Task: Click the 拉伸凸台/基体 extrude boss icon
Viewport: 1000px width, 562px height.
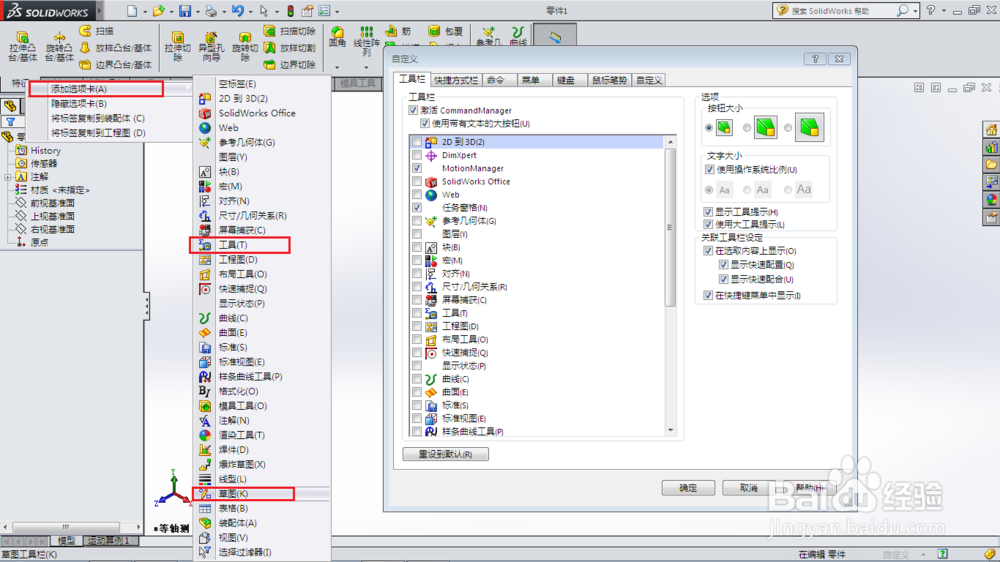Action: pos(23,37)
